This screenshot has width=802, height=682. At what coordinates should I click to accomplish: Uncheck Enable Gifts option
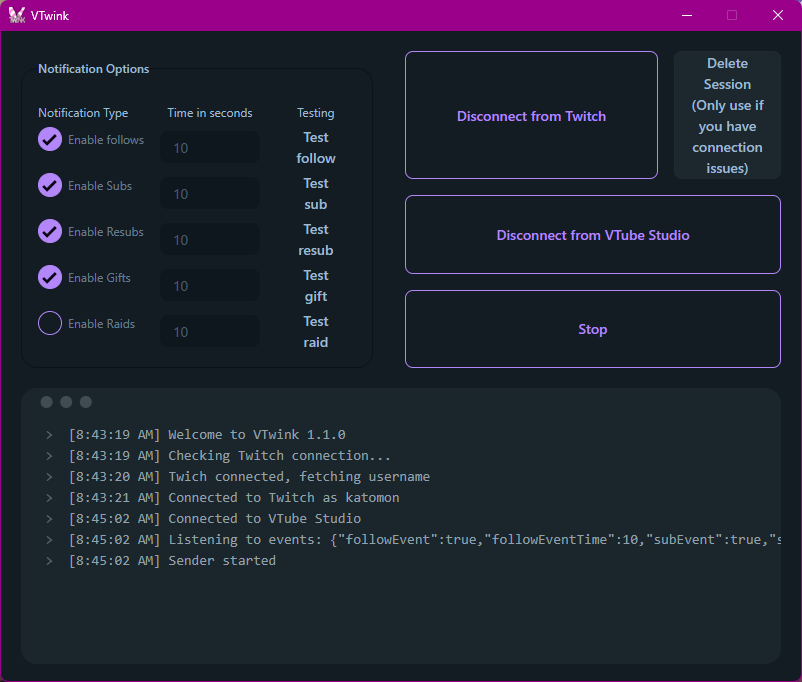50,278
